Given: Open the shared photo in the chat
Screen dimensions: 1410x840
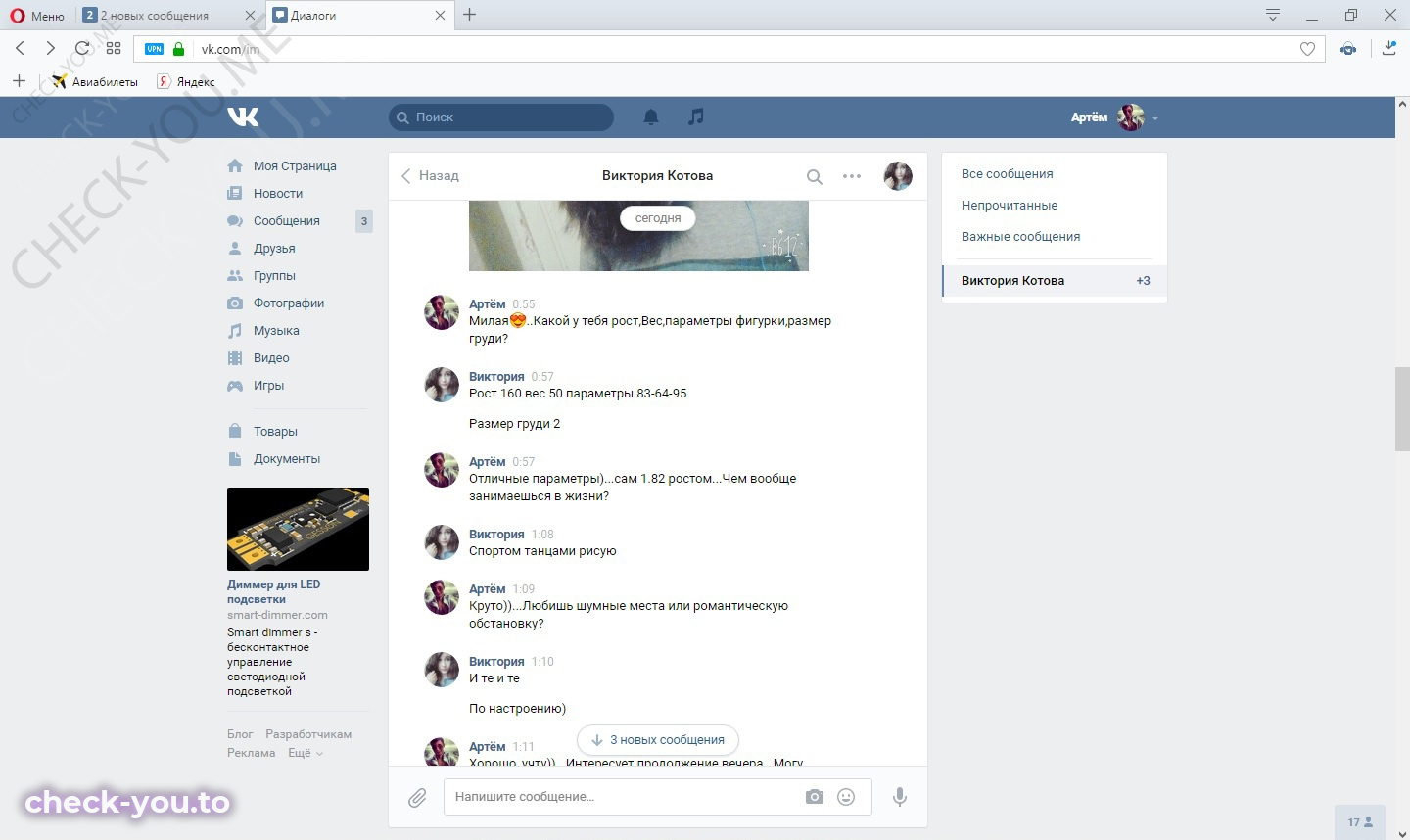Looking at the screenshot, I should pos(638,236).
